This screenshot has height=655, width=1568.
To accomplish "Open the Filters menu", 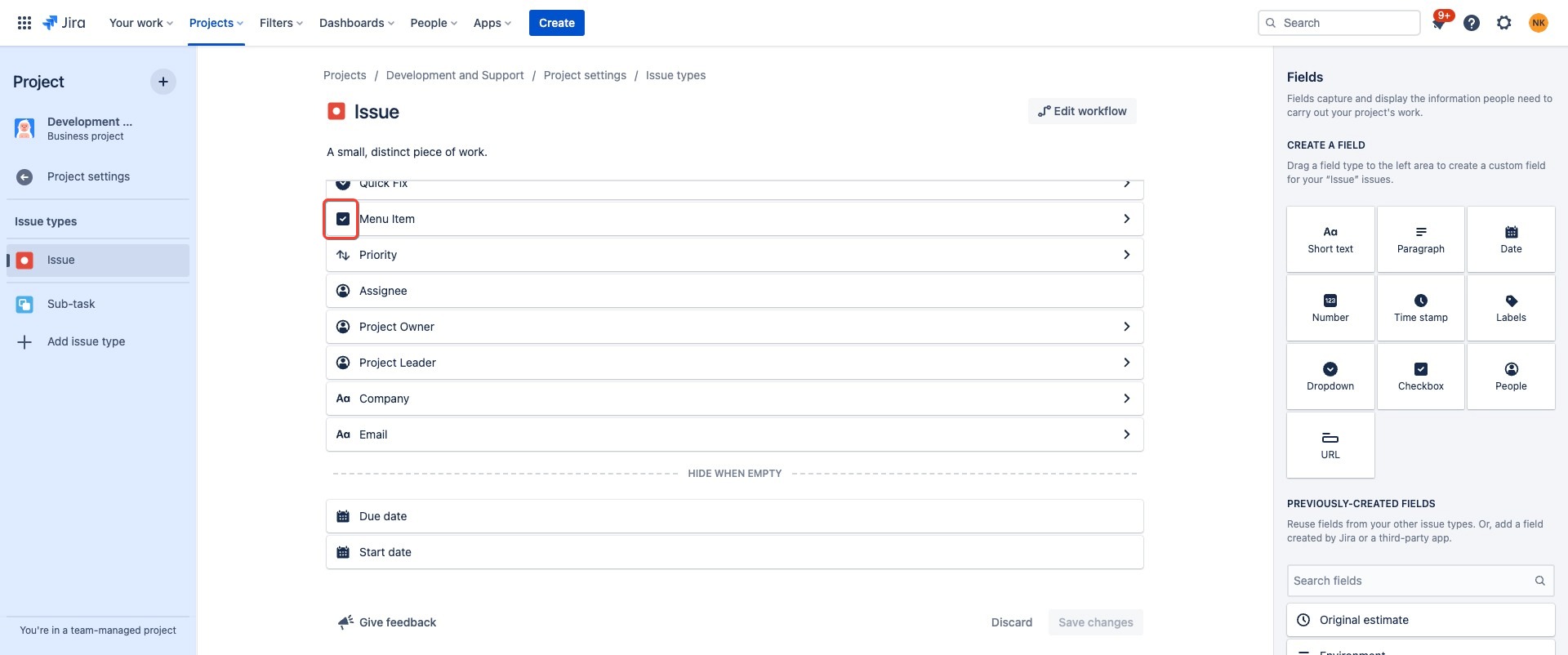I will [281, 23].
